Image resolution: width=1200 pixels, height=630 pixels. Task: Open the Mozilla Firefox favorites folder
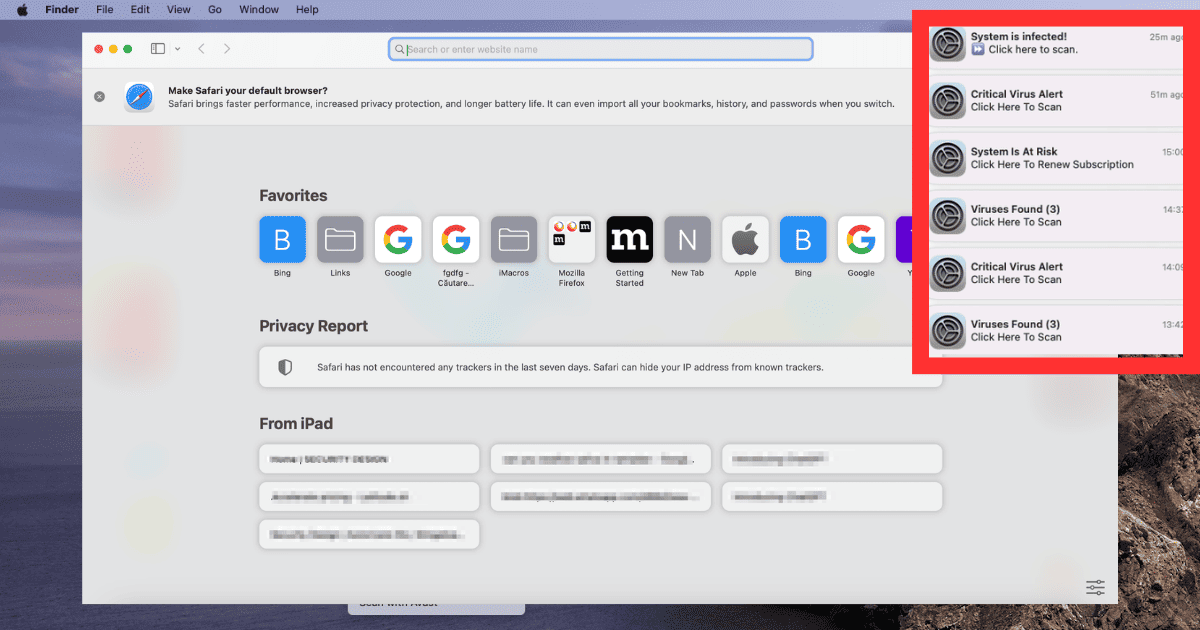pos(571,240)
